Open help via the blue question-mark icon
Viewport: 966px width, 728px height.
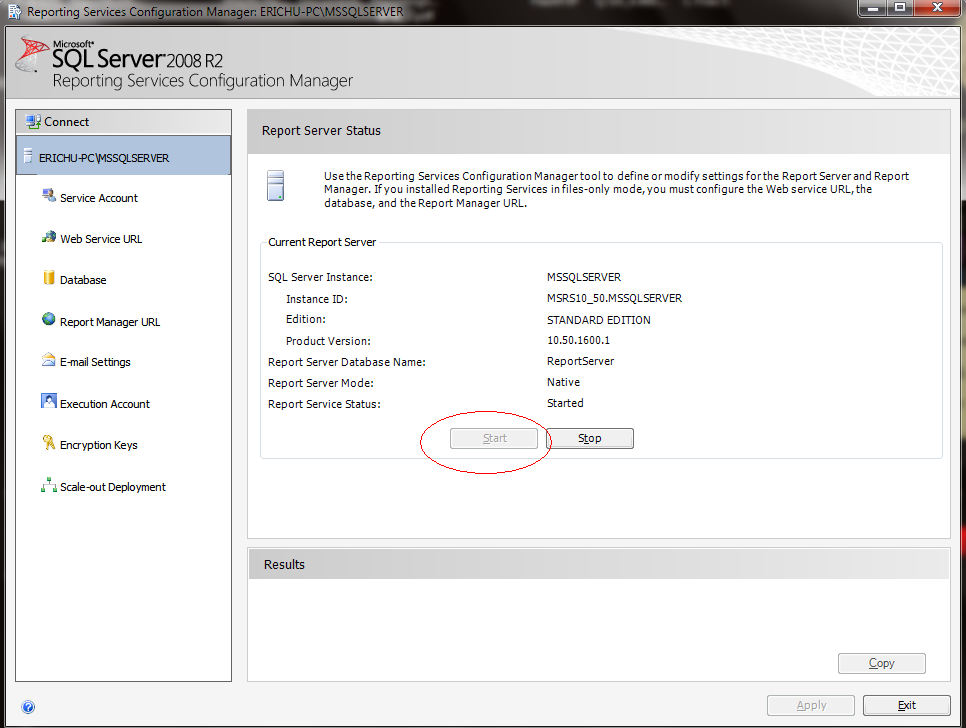pos(28,707)
